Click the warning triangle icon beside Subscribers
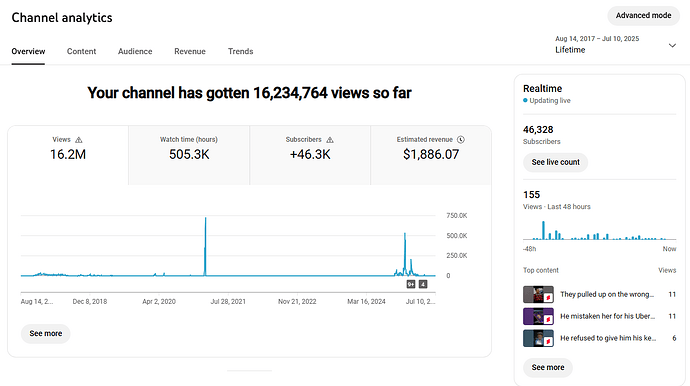 330,140
